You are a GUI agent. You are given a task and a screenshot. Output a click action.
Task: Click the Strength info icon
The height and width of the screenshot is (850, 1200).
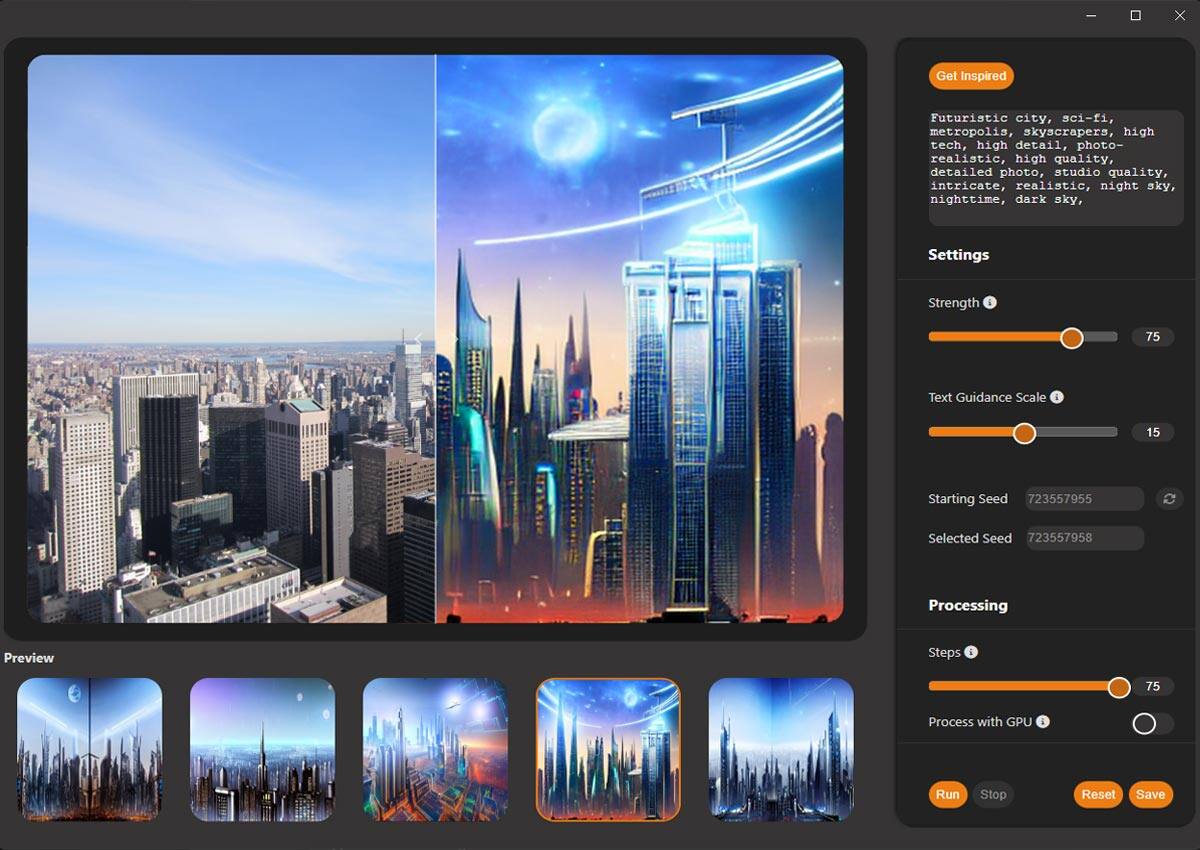click(x=990, y=302)
